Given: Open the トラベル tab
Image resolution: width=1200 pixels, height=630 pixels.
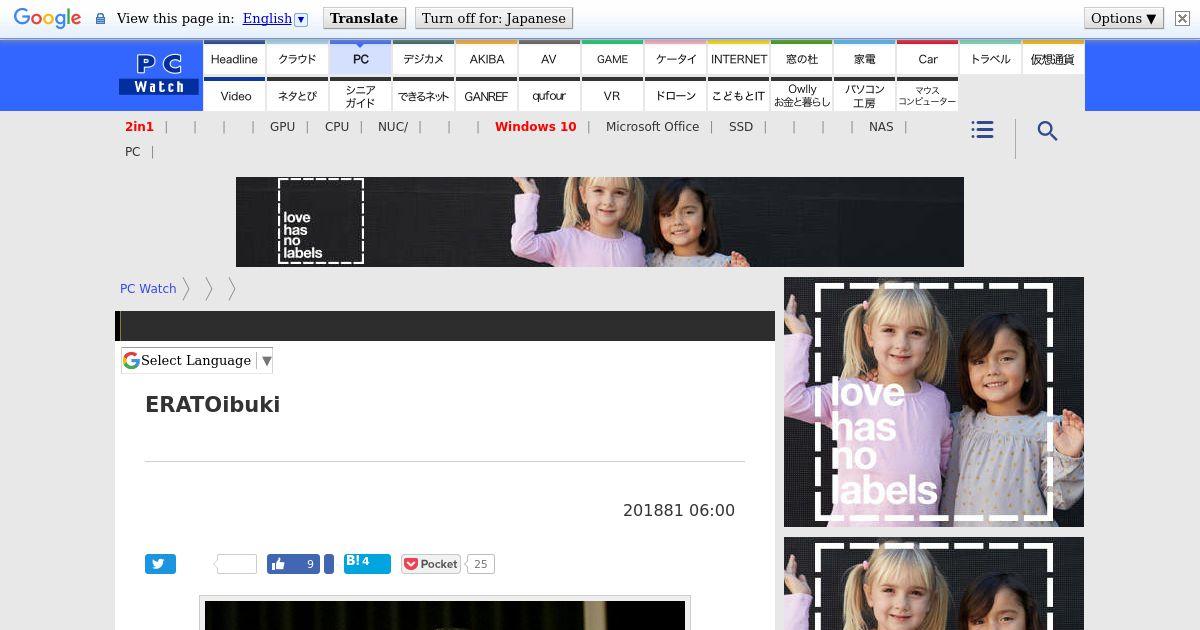Looking at the screenshot, I should (x=990, y=58).
